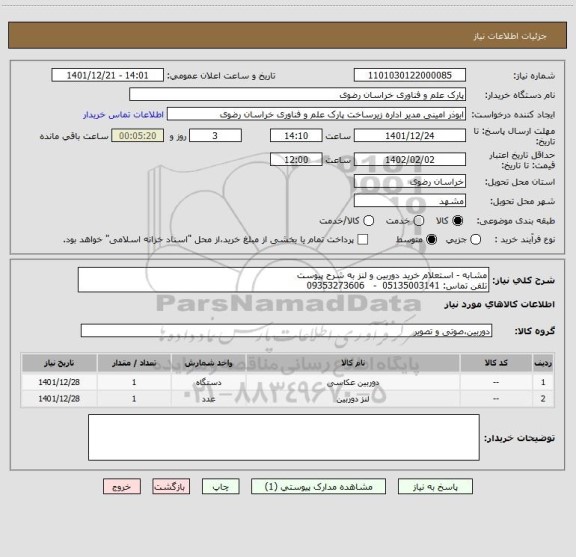Click the واحد شمارش column header

(208, 363)
